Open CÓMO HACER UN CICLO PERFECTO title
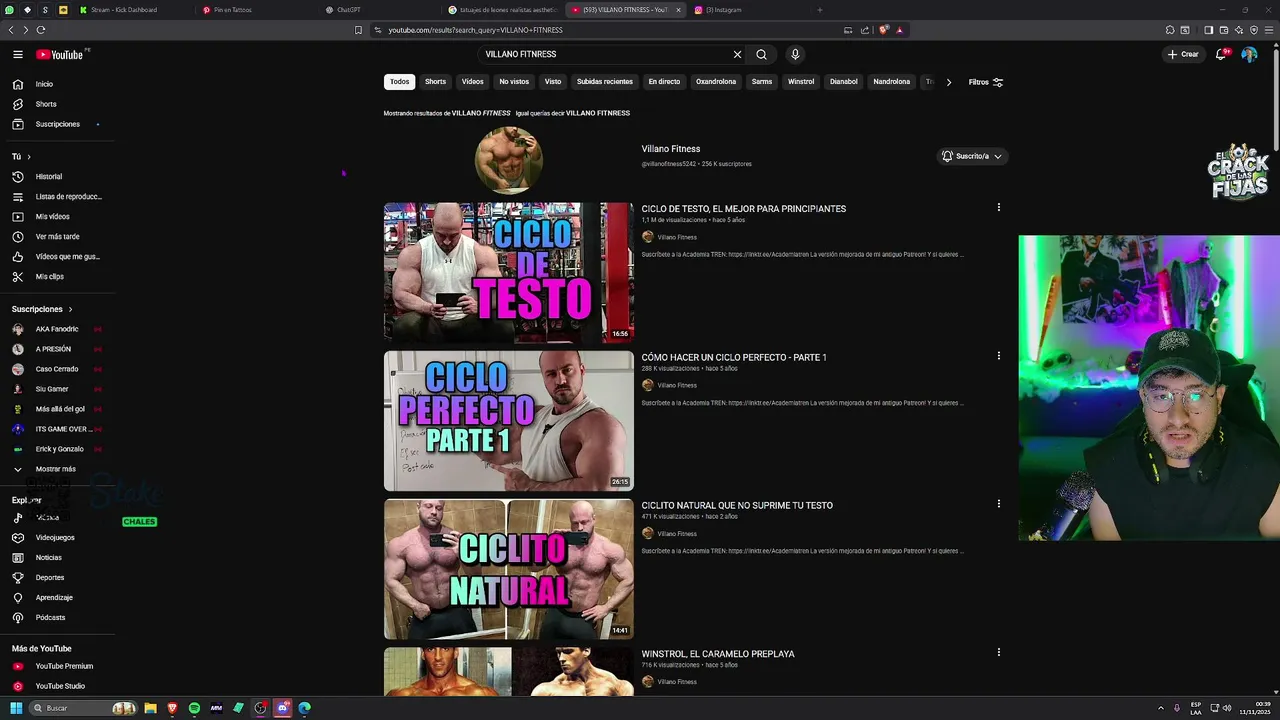 click(734, 357)
